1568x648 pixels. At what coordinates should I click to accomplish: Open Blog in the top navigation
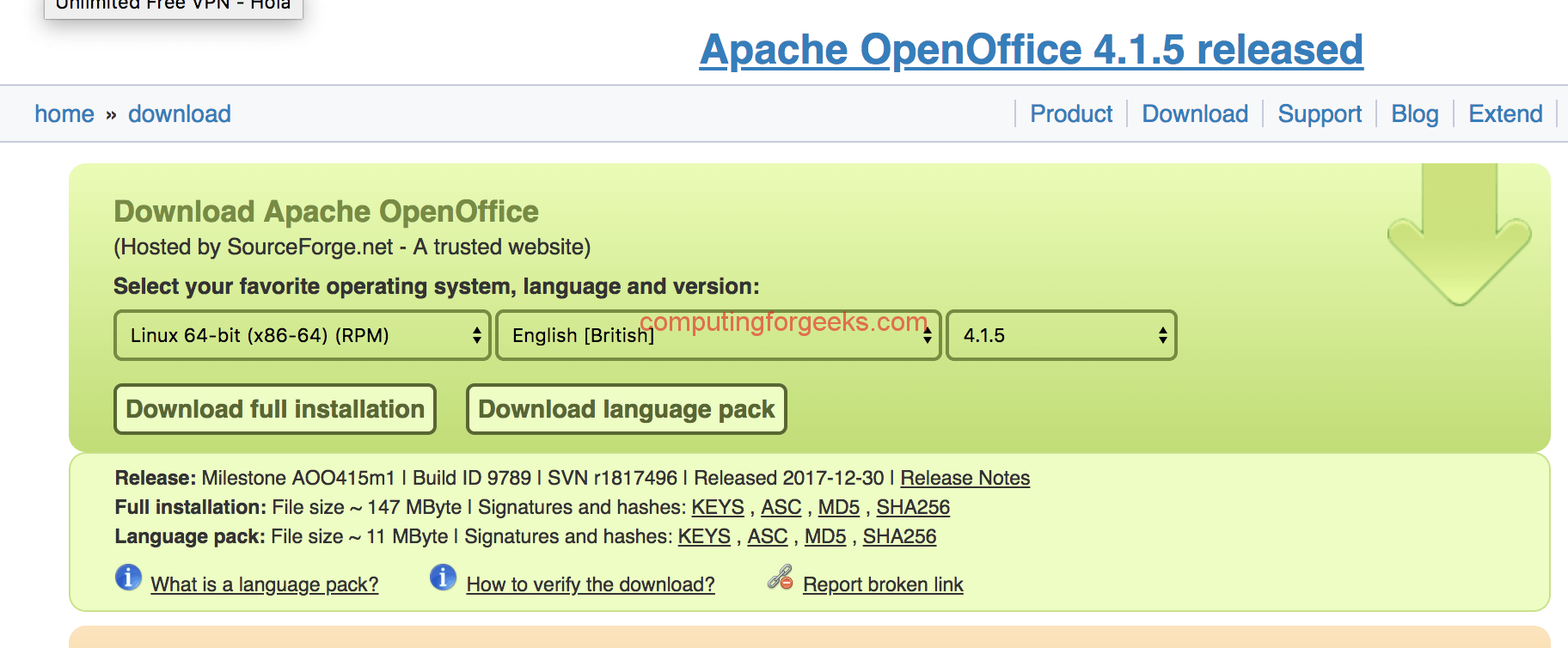(1415, 113)
